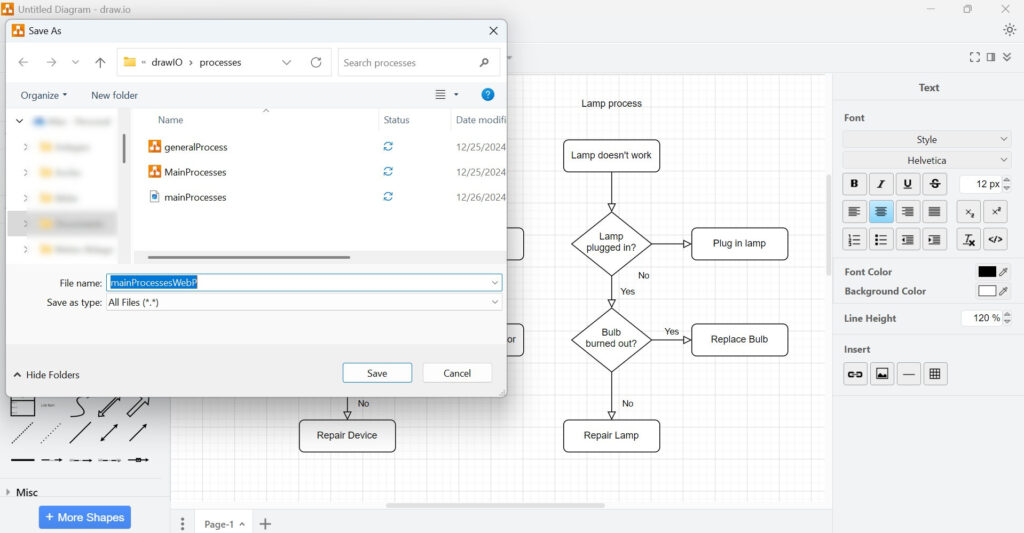The width and height of the screenshot is (1024, 533).
Task: Insert an image via the picture icon
Action: coord(881,374)
